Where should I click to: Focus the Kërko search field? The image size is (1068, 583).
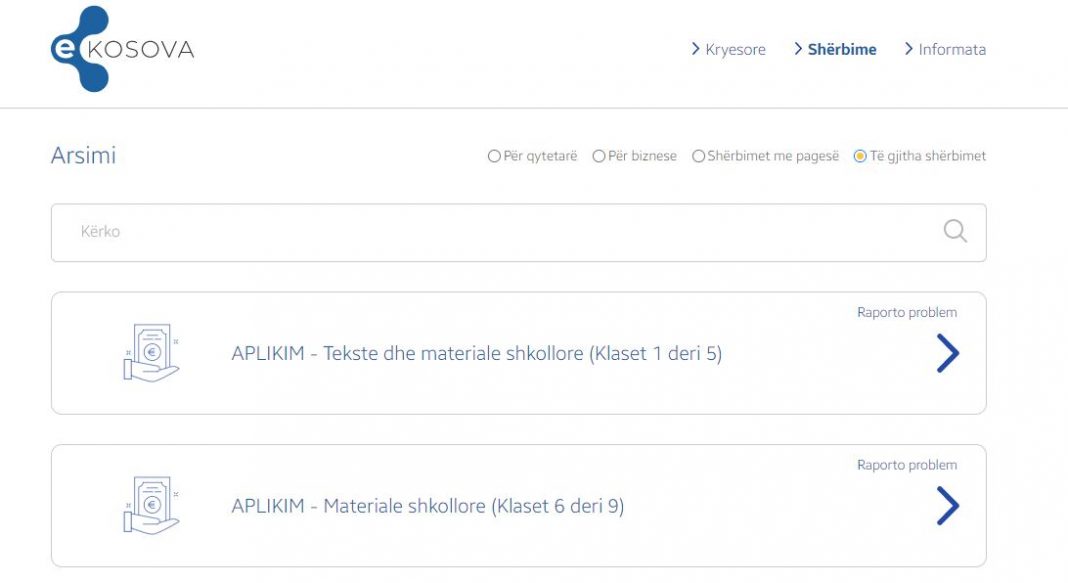(500, 232)
